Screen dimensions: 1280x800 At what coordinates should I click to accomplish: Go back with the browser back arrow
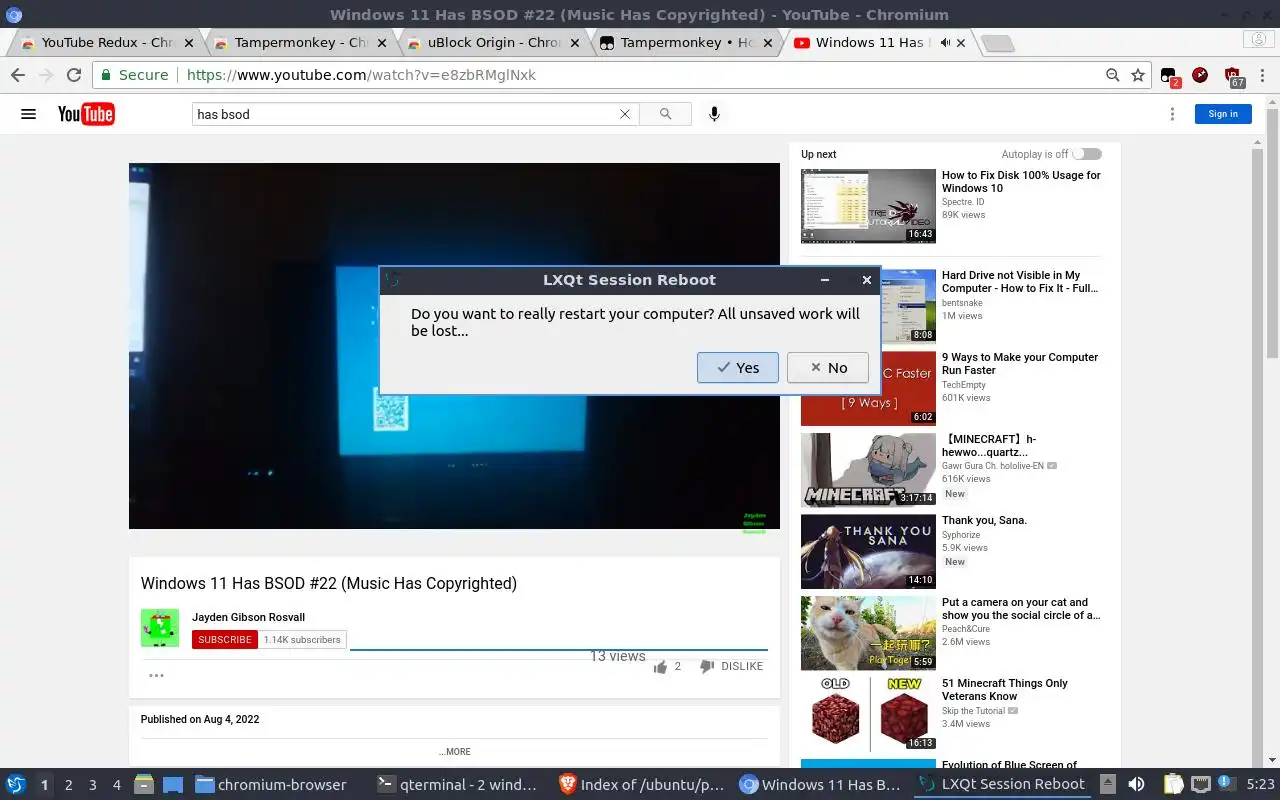tap(18, 75)
